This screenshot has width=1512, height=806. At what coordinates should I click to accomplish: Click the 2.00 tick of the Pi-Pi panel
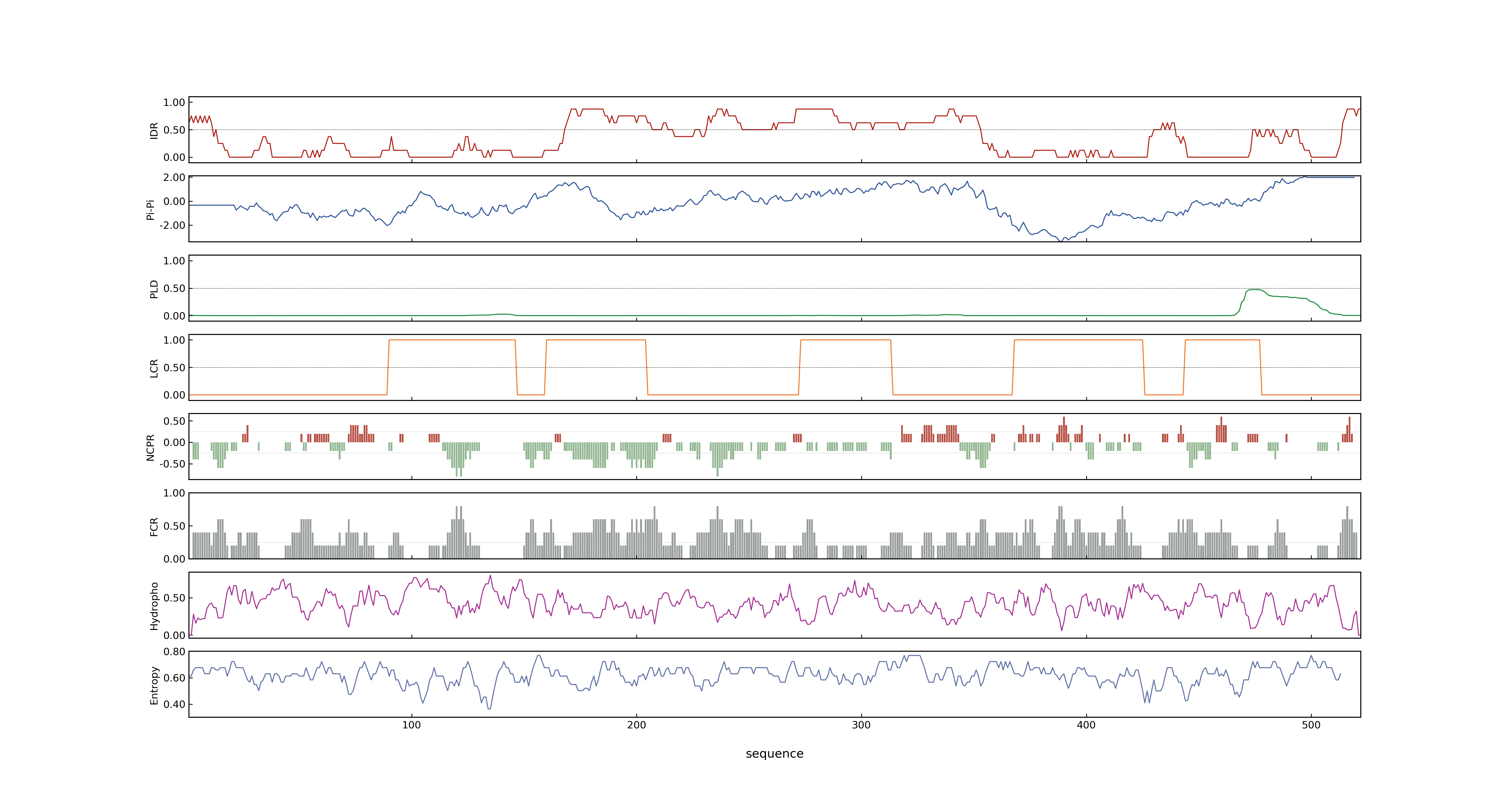coord(174,177)
